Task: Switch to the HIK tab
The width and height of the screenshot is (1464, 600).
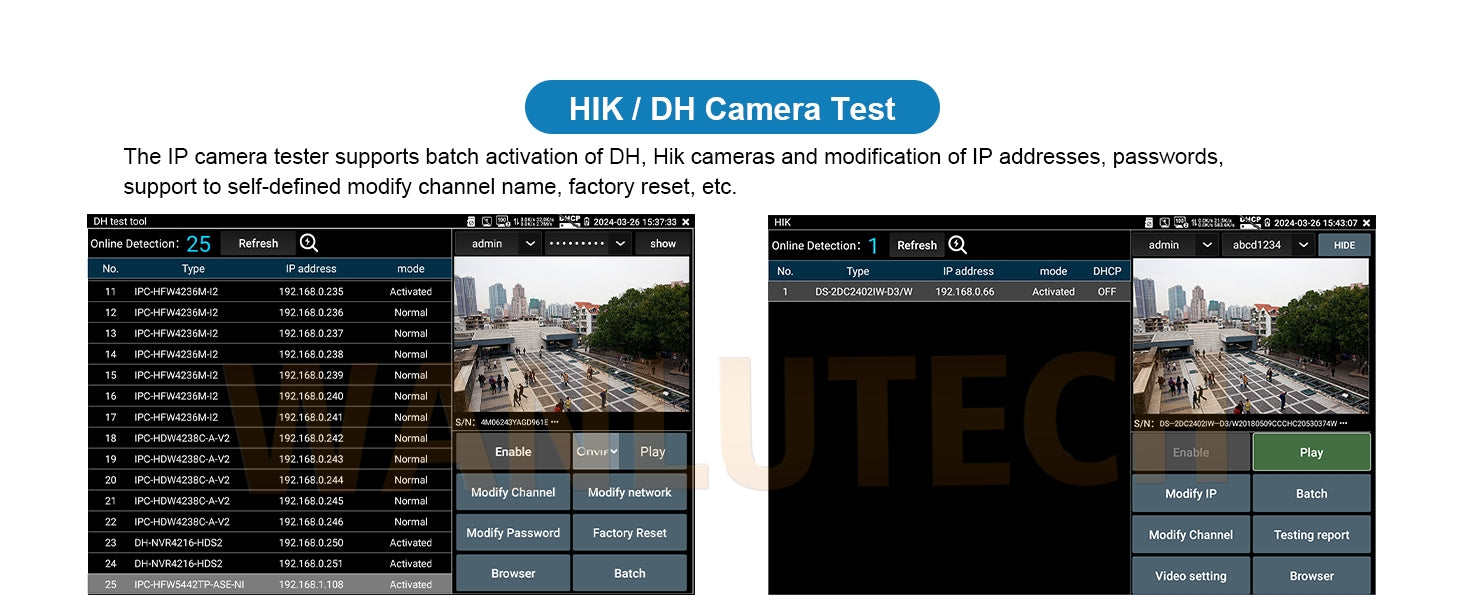Action: 782,221
